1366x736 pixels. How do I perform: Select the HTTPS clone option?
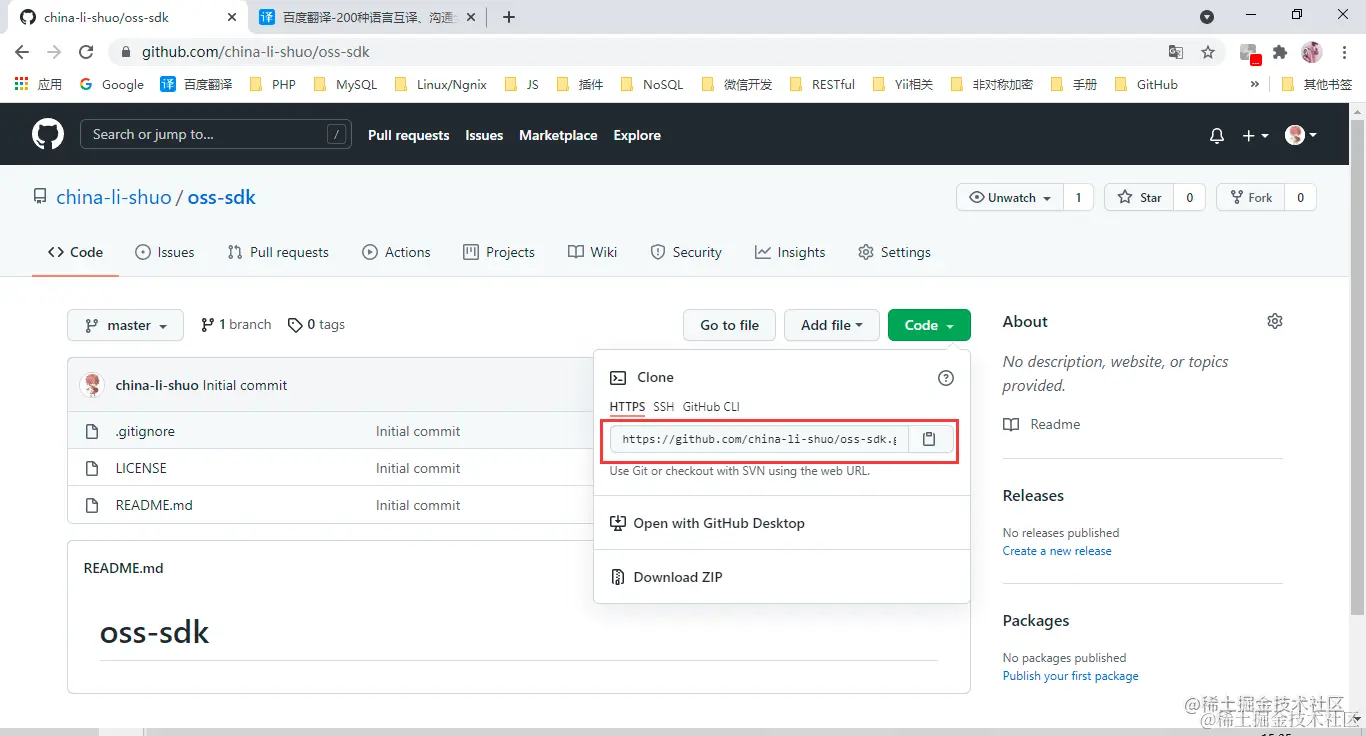[x=627, y=407]
